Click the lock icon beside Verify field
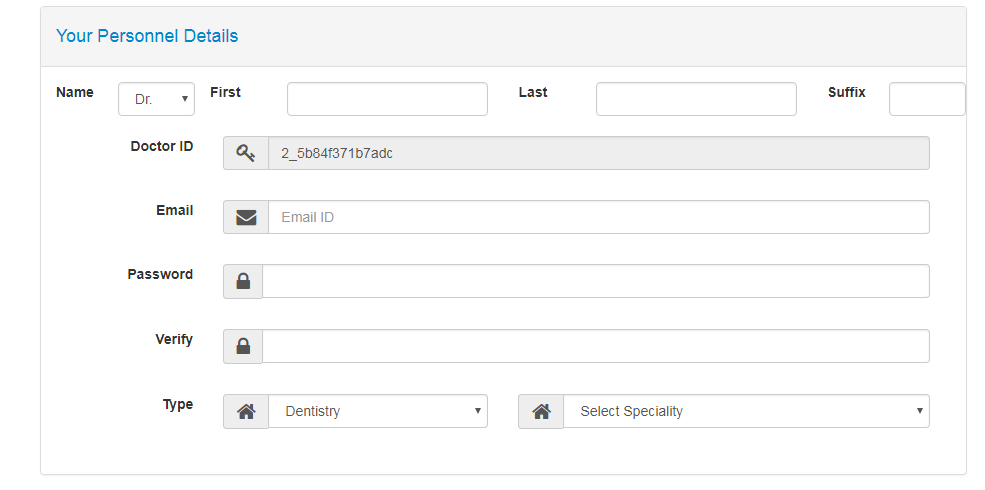Viewport: 985px width, 490px height. point(243,346)
